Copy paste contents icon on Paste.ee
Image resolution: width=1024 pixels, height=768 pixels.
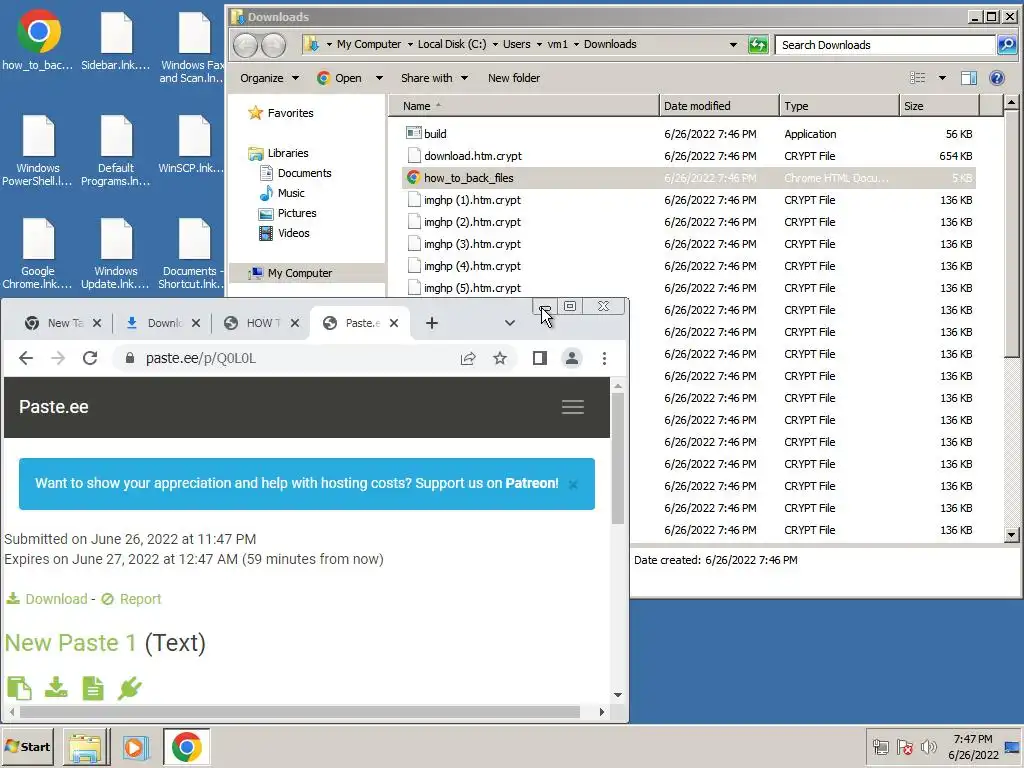19,688
